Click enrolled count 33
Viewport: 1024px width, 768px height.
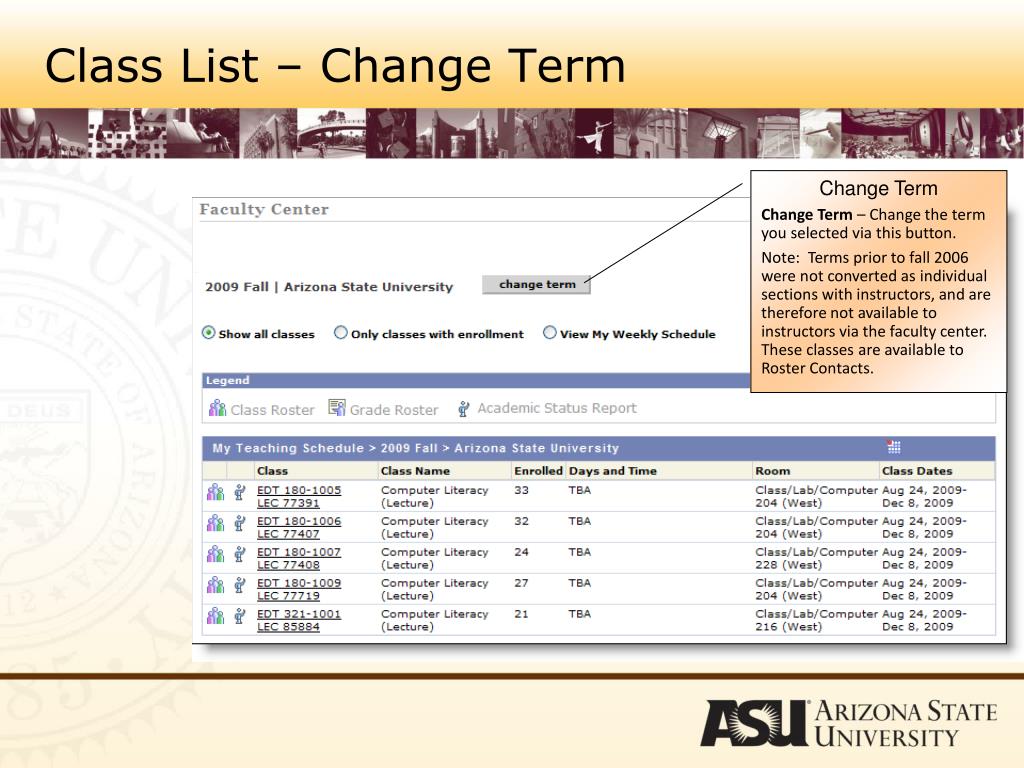[x=521, y=490]
